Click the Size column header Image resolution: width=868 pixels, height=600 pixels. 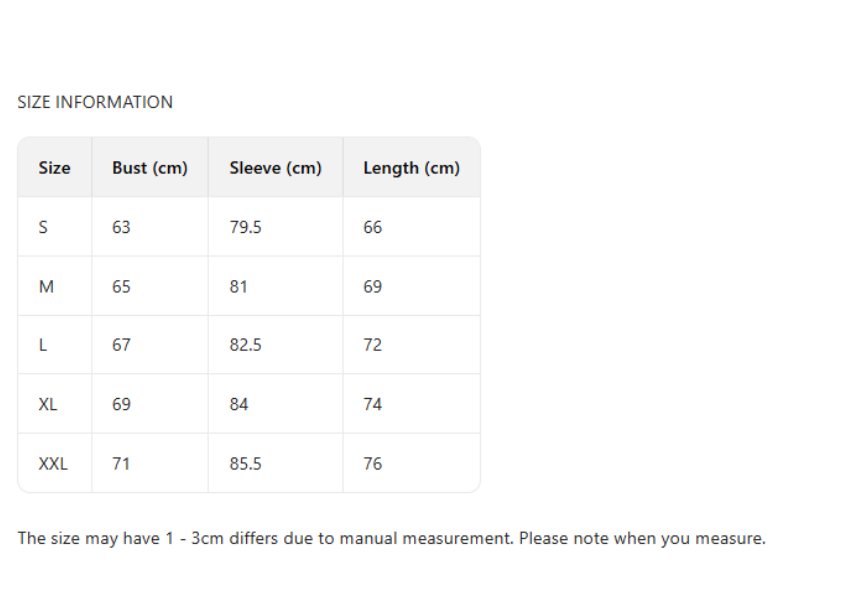click(54, 168)
